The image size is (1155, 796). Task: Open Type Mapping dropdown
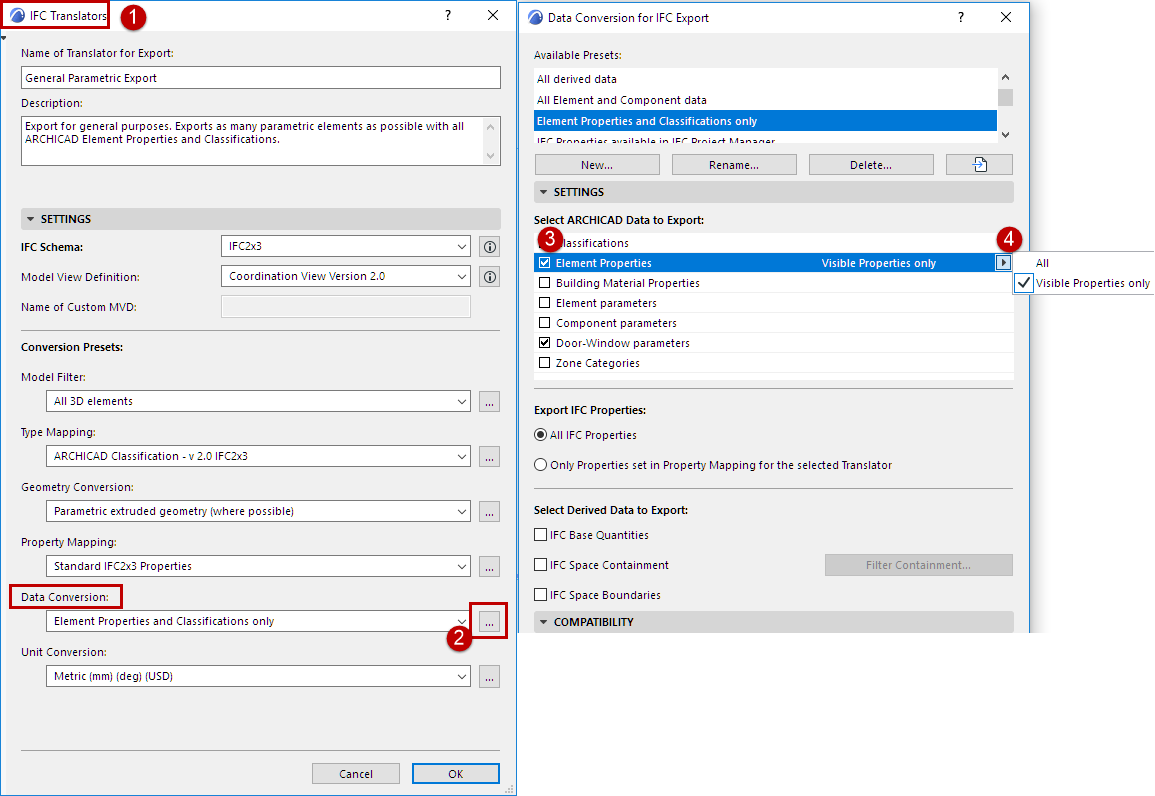coord(258,457)
